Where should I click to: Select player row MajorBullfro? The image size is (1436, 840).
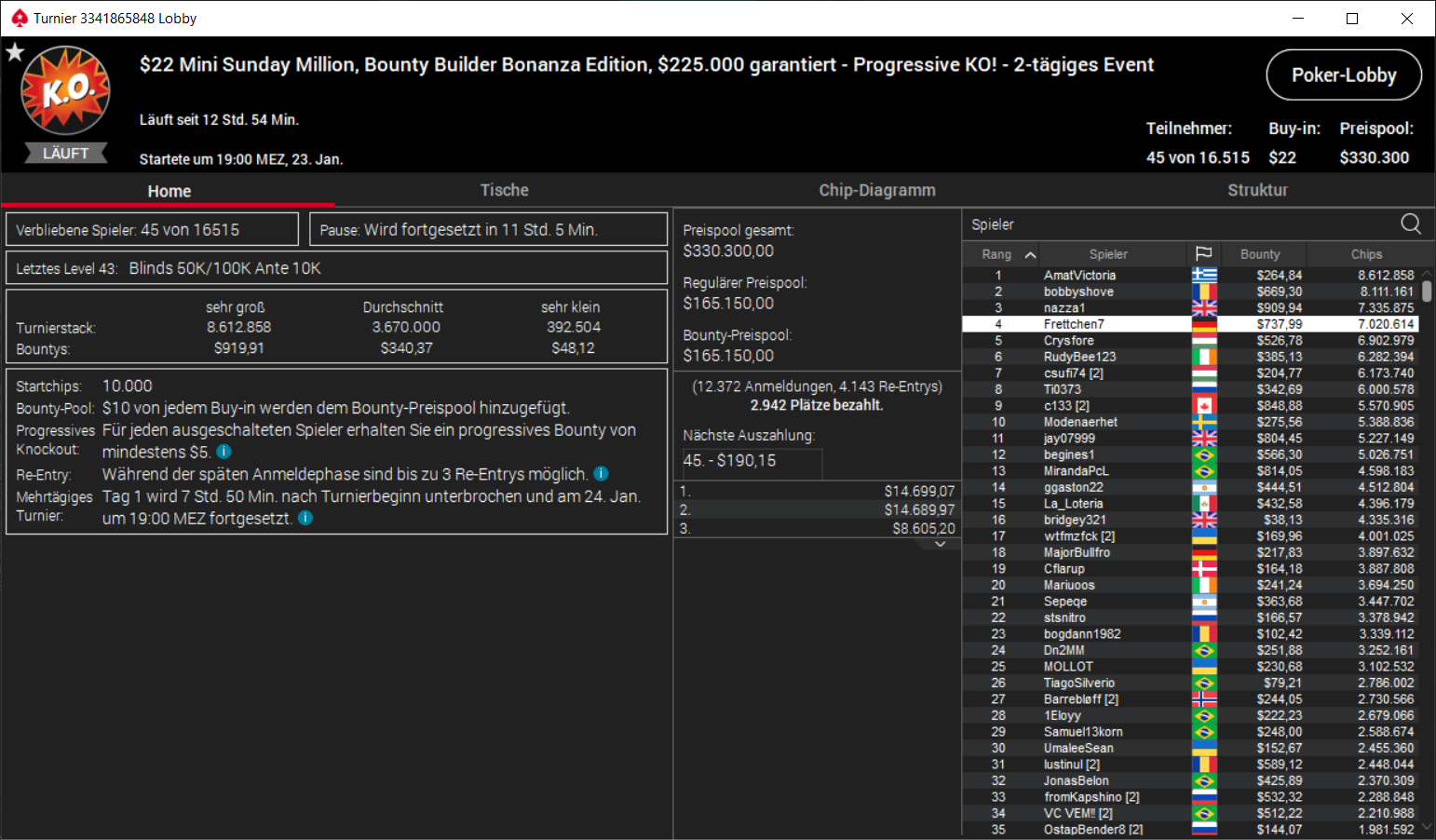tap(1190, 552)
